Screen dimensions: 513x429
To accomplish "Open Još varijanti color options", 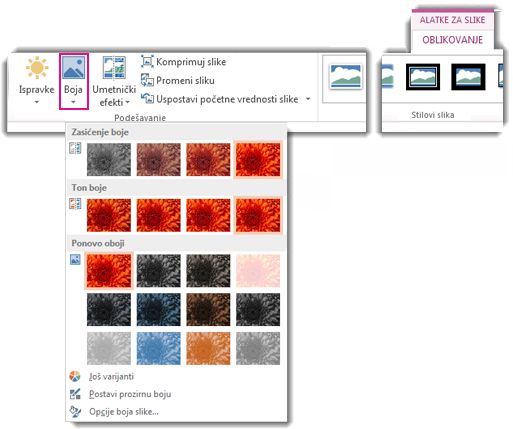I will (x=111, y=377).
